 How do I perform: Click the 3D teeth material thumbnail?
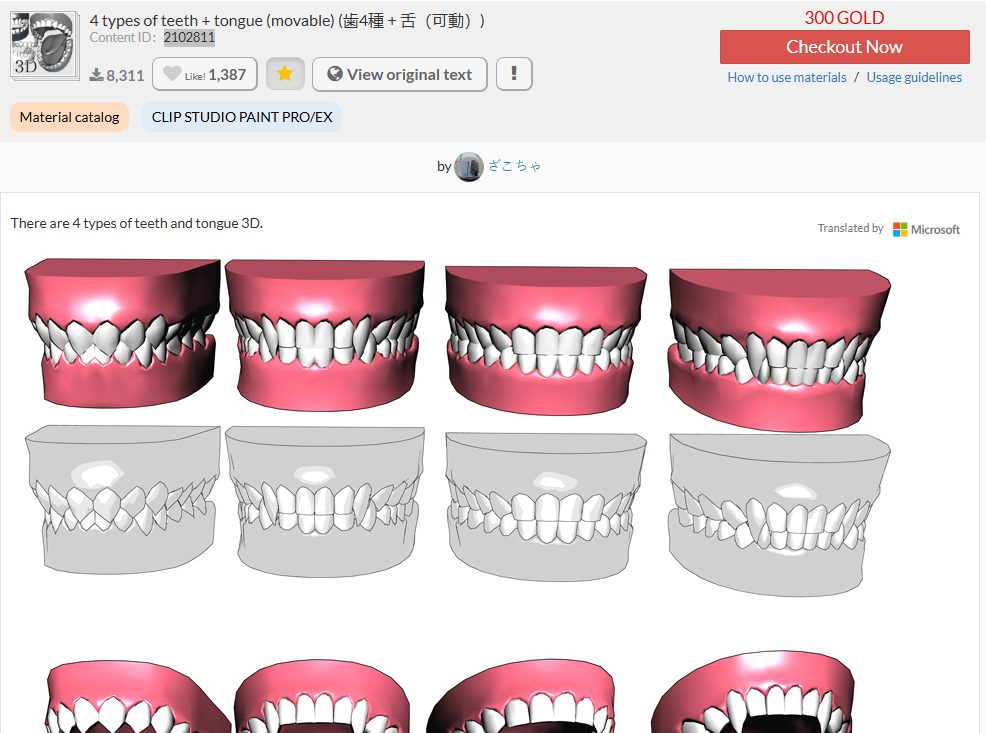coord(45,46)
